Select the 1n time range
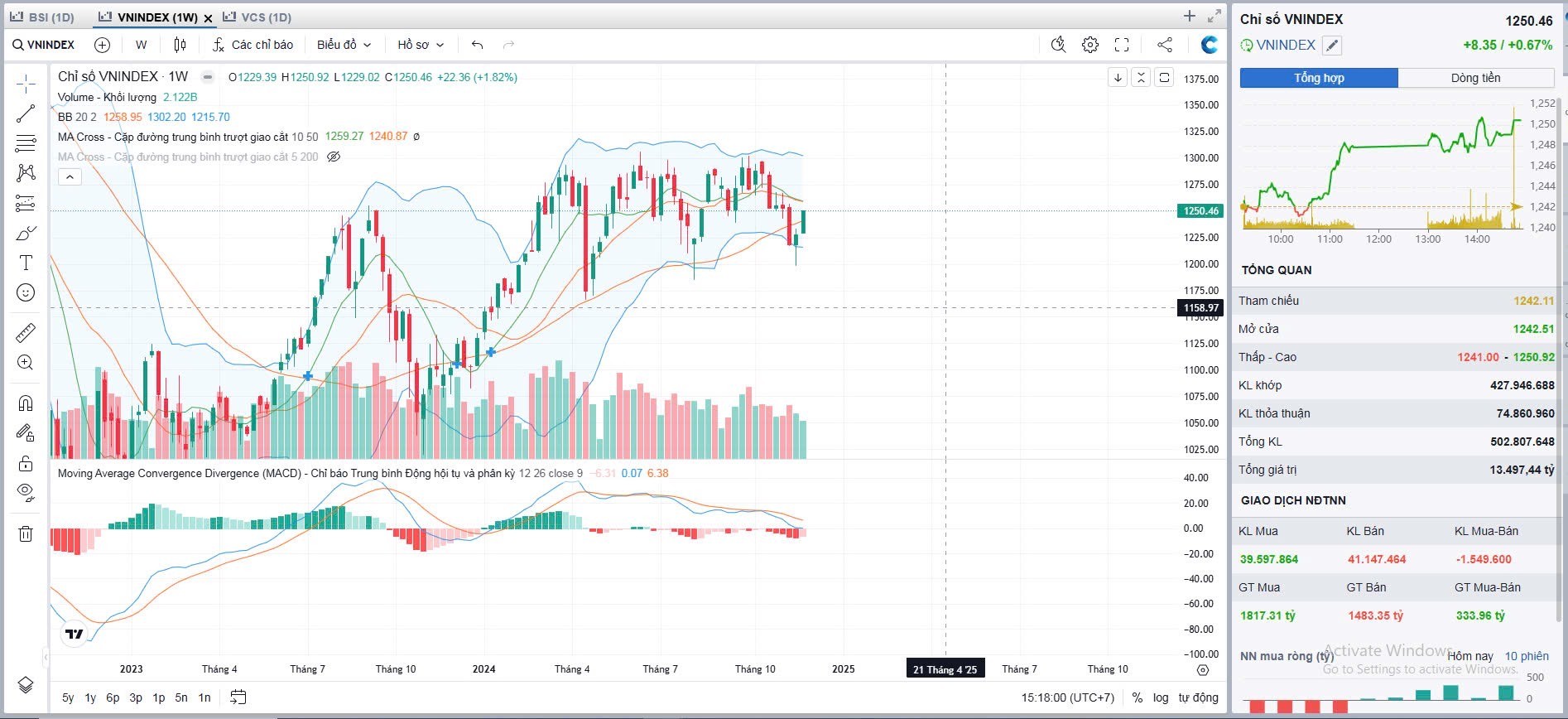Screen dimensions: 1568x719 pyautogui.click(x=204, y=697)
